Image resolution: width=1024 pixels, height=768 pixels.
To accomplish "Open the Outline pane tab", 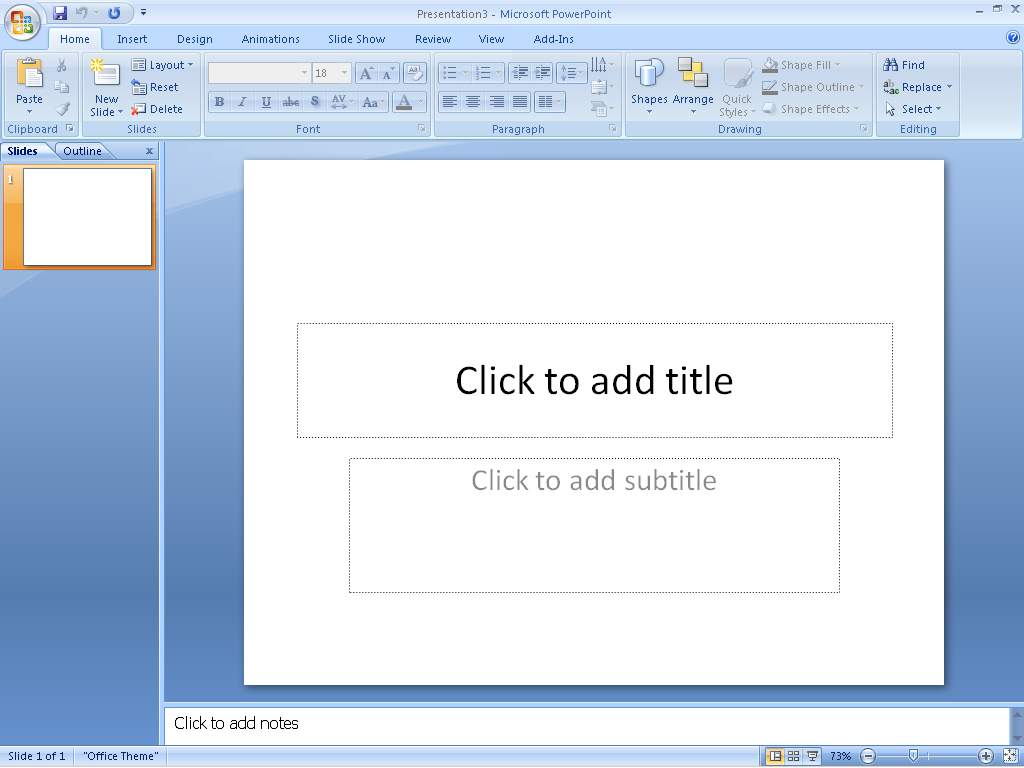I will coord(82,151).
